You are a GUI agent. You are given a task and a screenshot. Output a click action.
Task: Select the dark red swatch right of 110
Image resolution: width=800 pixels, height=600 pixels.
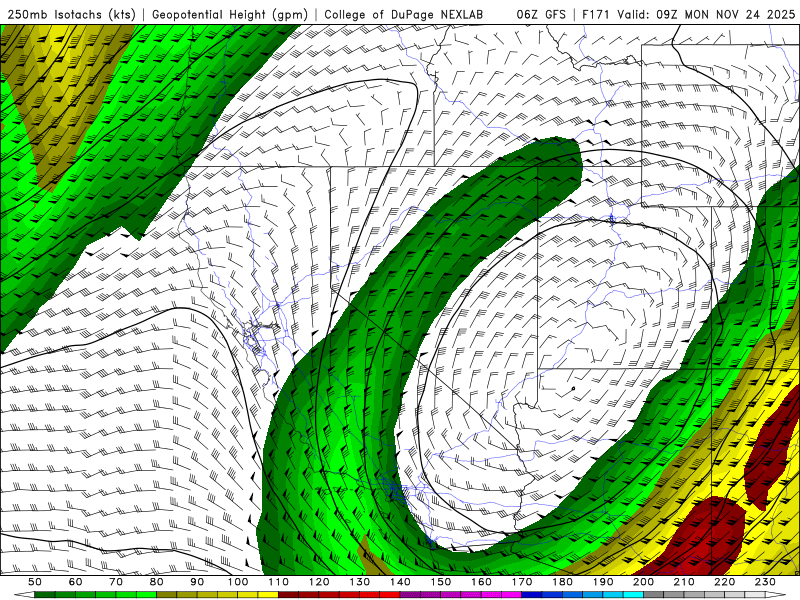click(288, 595)
